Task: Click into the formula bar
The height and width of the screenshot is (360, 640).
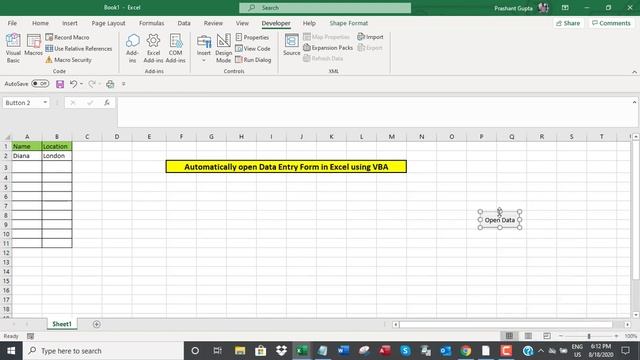Action: [373, 112]
